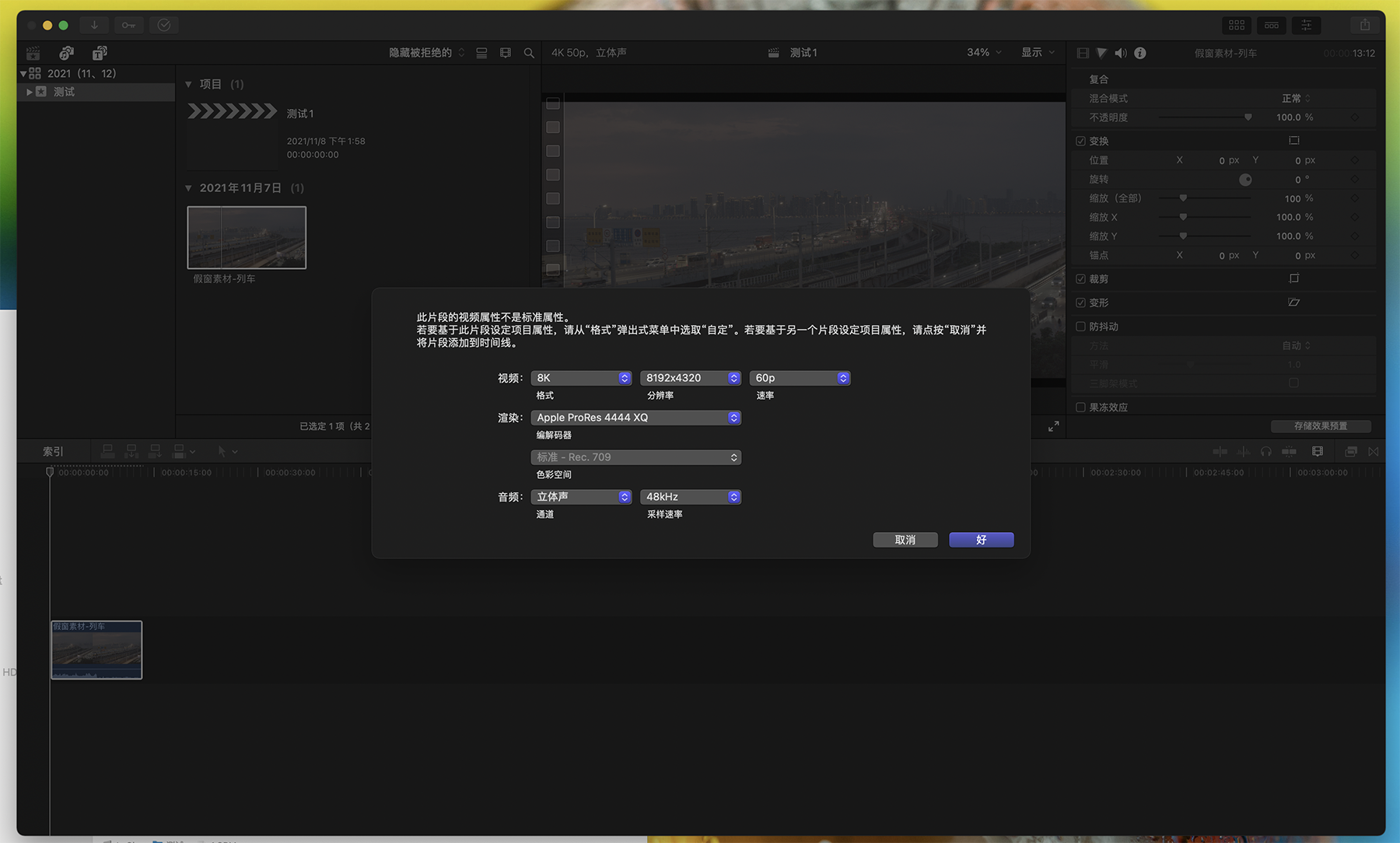Click the search icon in the browser
This screenshot has width=1400, height=843.
pos(528,53)
